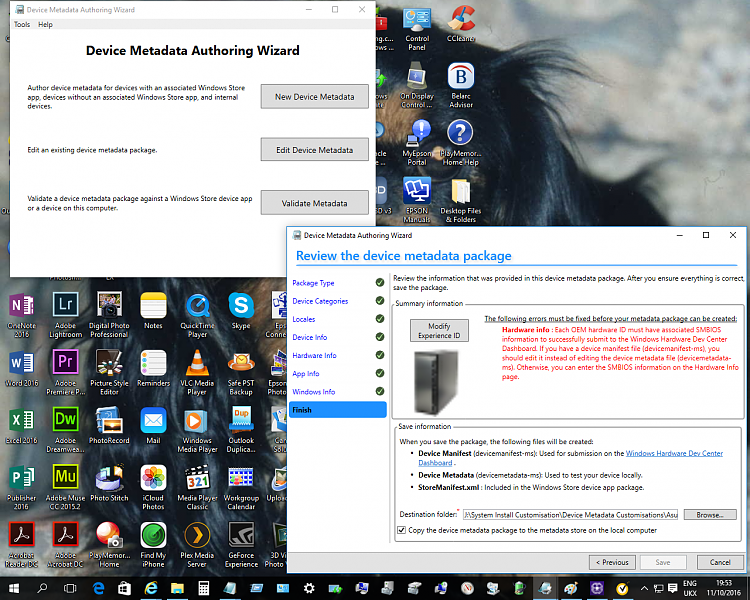Open Publisher 2016 desktop icon
The width and height of the screenshot is (750, 600).
tap(22, 487)
